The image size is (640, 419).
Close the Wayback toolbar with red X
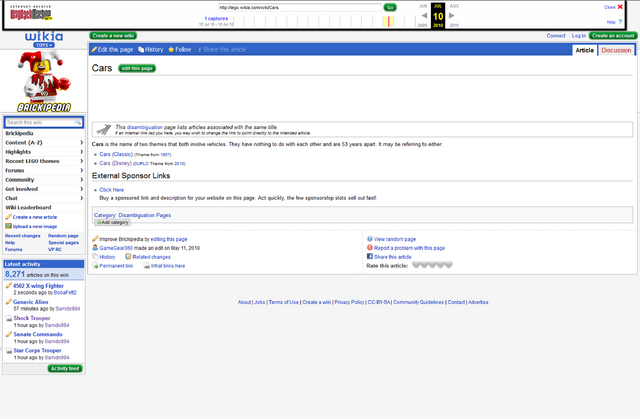tap(620, 7)
